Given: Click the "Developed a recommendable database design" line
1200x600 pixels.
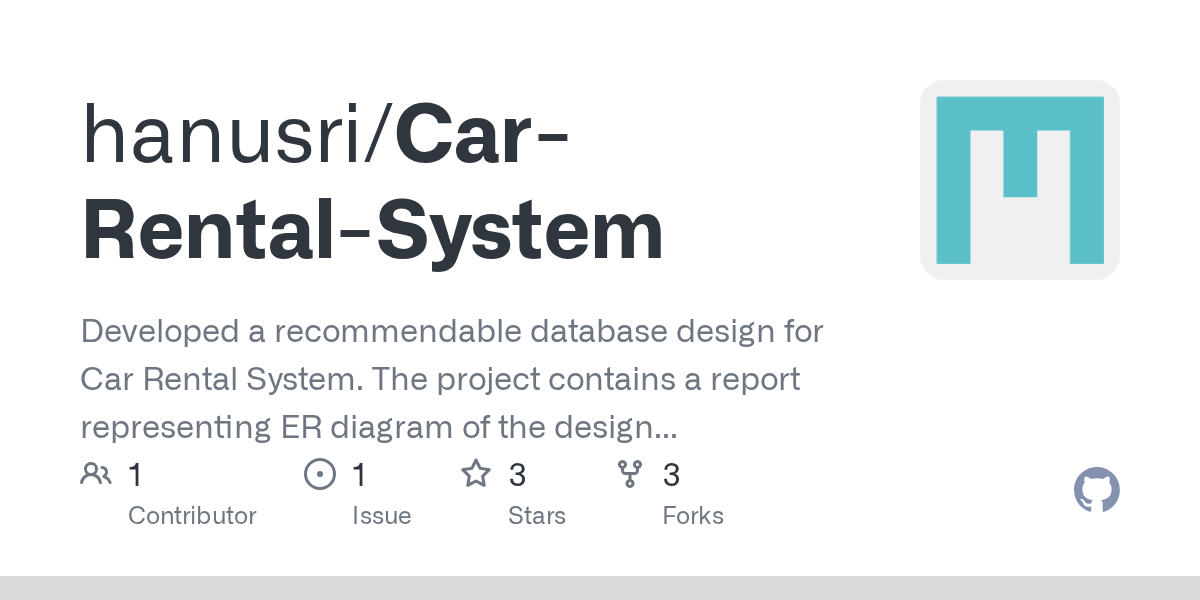Looking at the screenshot, I should point(451,331).
